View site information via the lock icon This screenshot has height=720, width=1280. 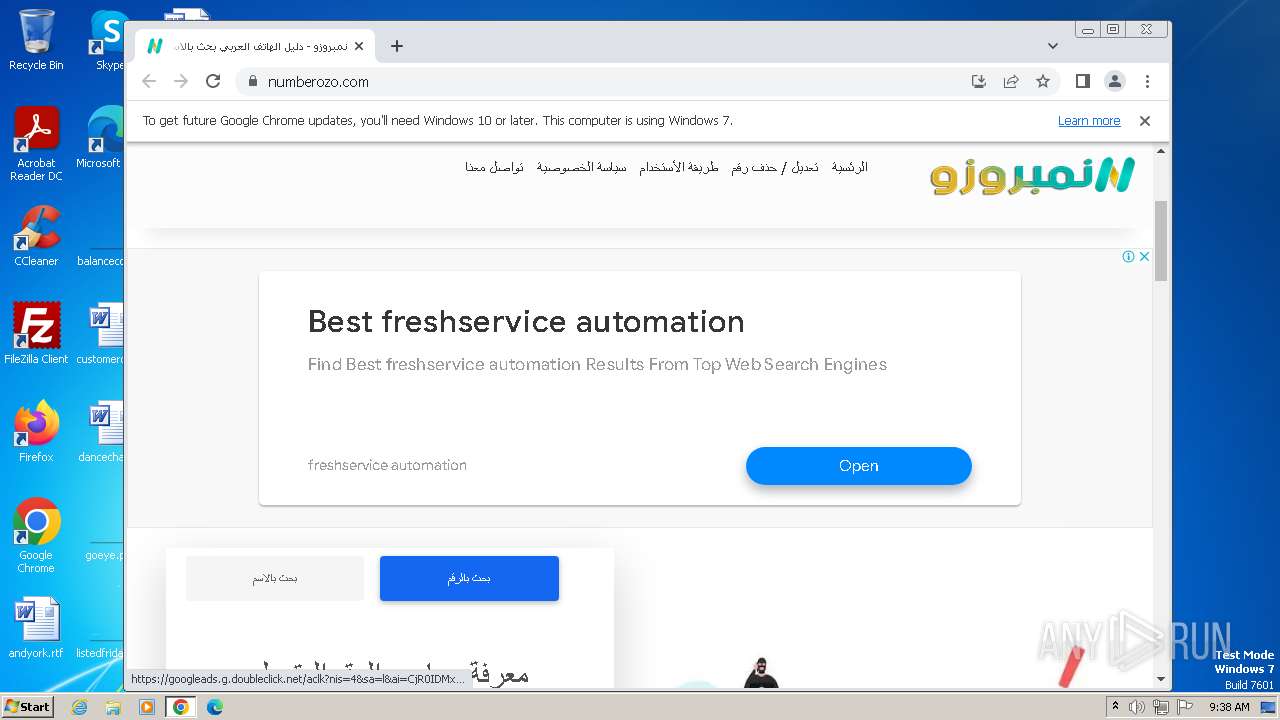click(252, 82)
